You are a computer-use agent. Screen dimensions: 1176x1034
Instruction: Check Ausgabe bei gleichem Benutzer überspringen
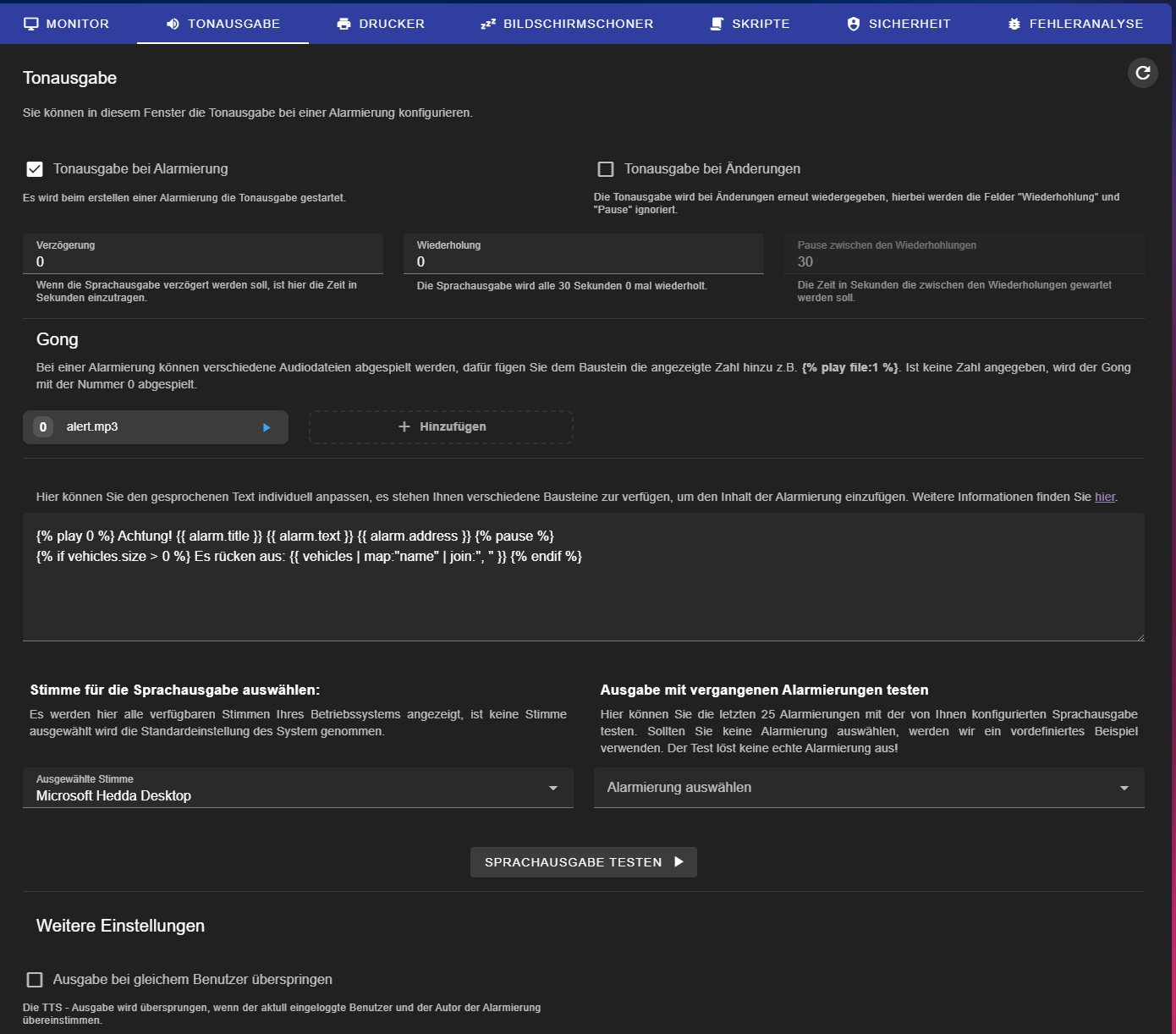coord(35,980)
